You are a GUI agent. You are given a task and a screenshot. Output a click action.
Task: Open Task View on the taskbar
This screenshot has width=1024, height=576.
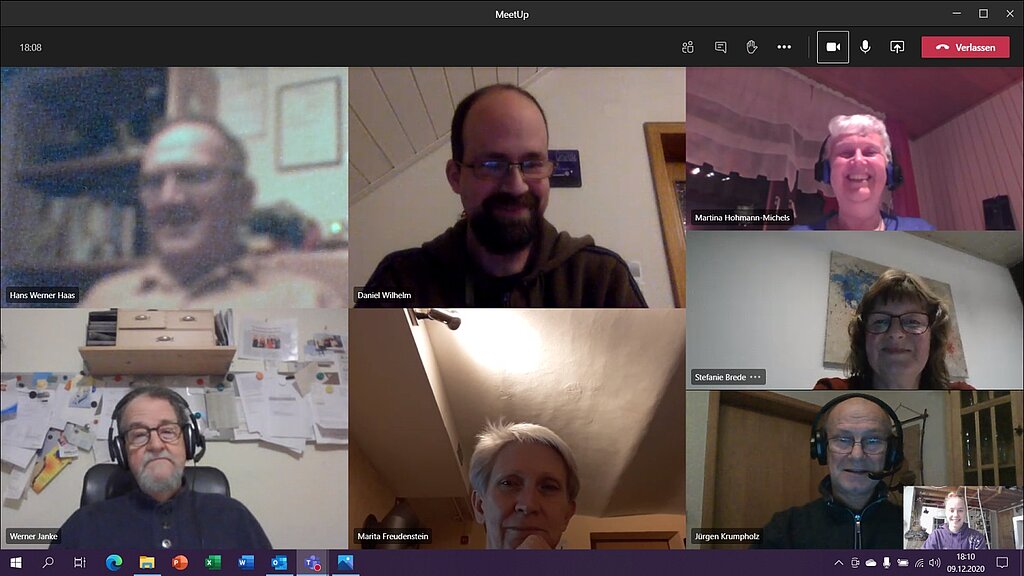click(x=80, y=563)
